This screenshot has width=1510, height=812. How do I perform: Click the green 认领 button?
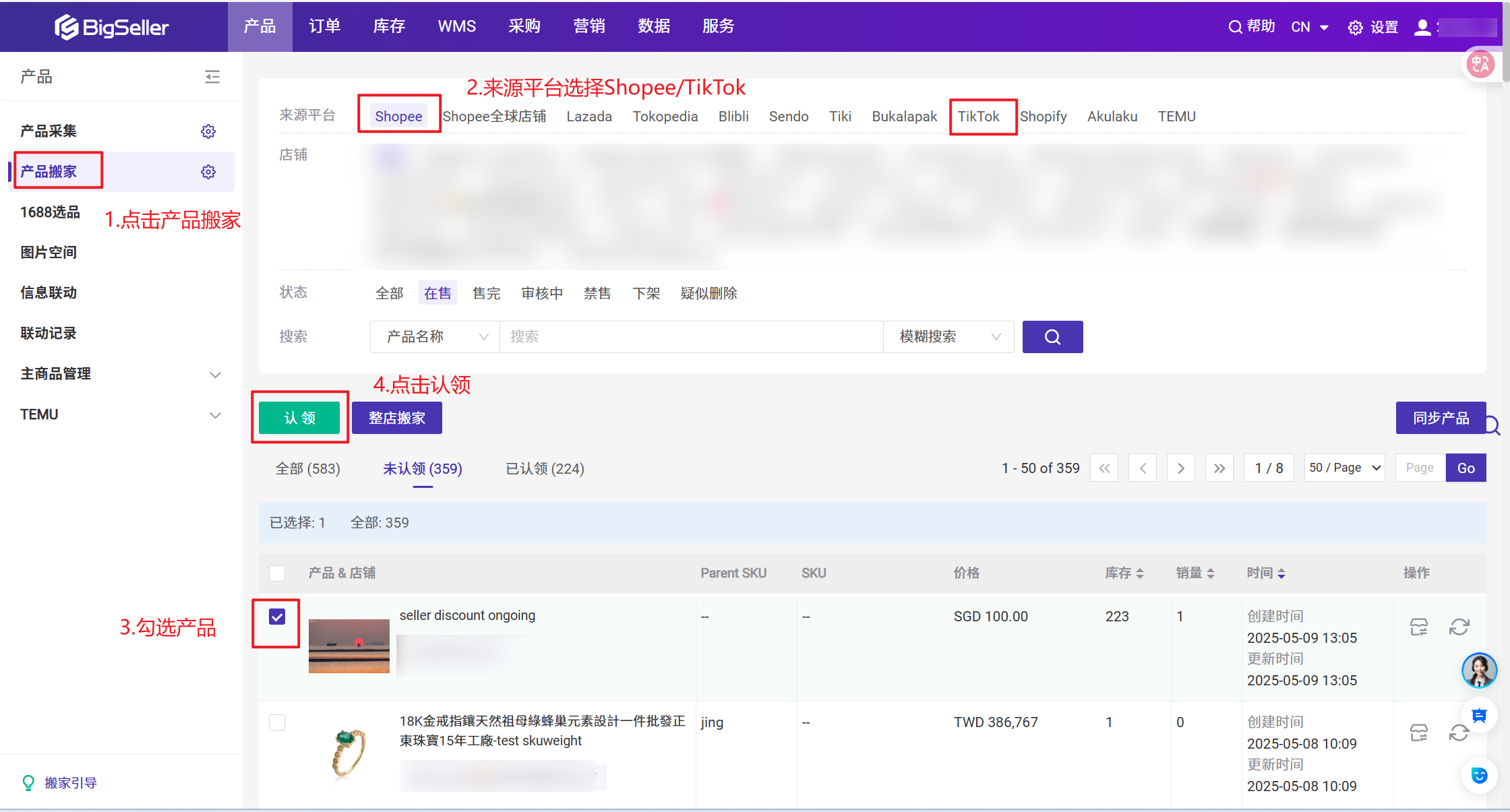click(x=300, y=418)
